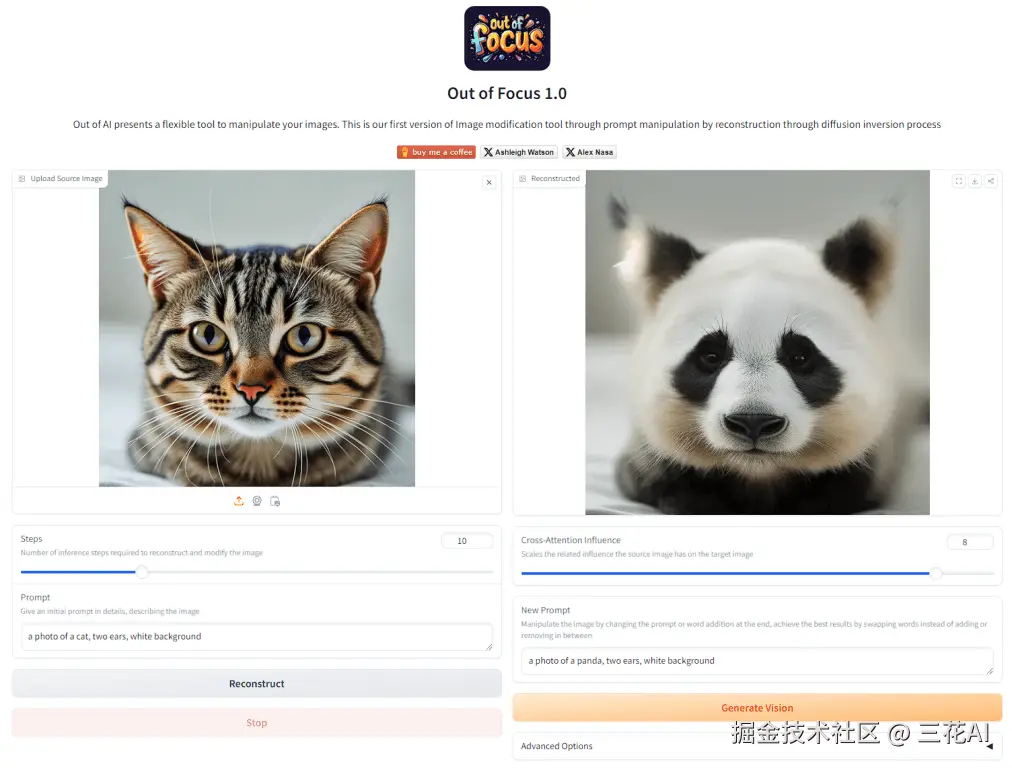Click the Cross-Attention value box showing 8
Image resolution: width=1012 pixels, height=768 pixels.
[969, 542]
